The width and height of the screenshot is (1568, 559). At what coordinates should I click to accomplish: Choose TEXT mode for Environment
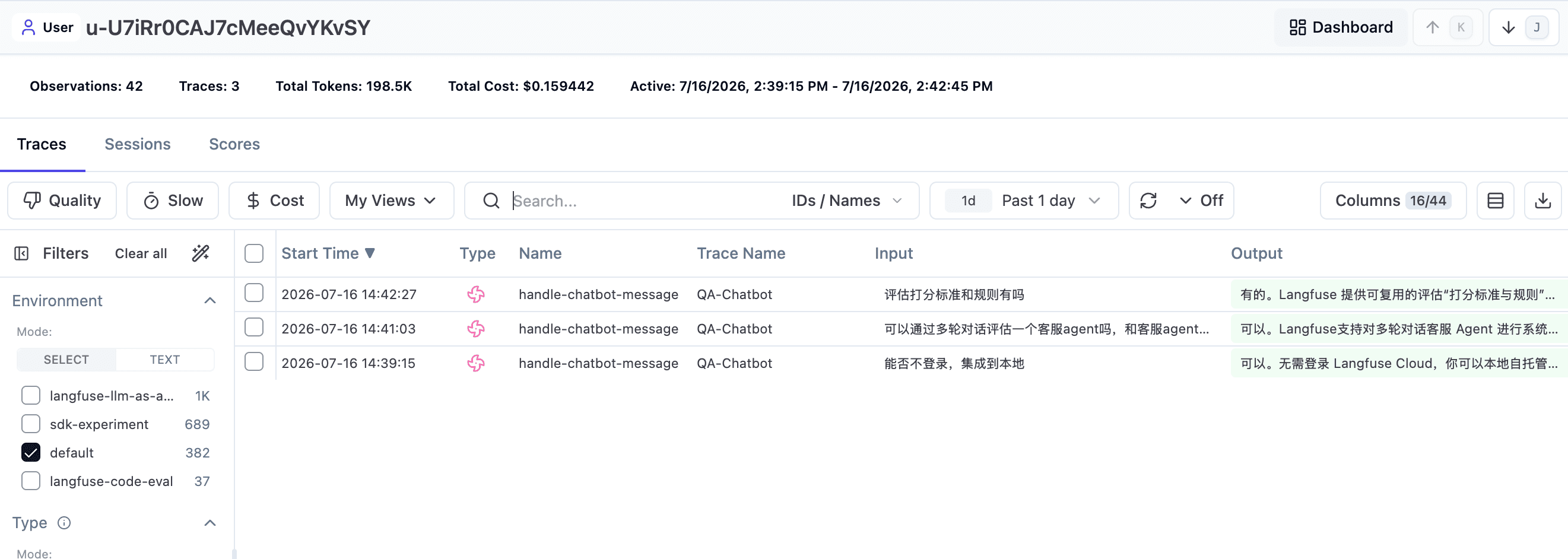coord(164,359)
